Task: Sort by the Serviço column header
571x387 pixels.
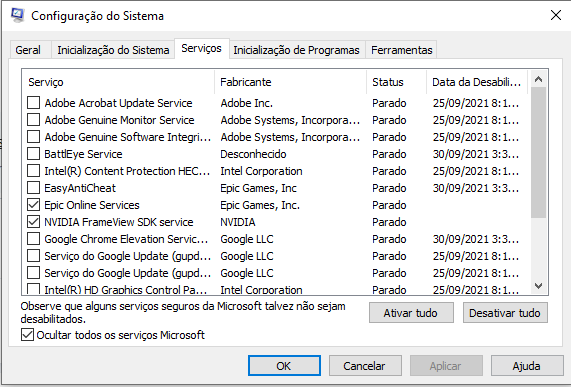Action: click(118, 82)
